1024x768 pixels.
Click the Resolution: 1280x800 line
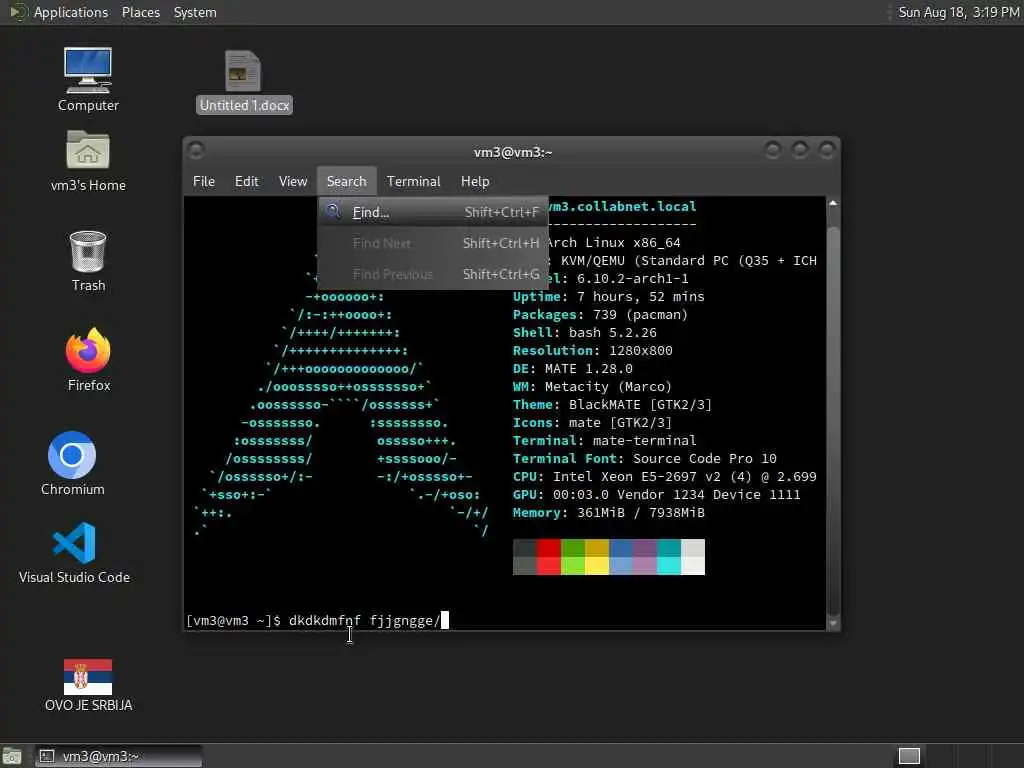[x=592, y=351]
